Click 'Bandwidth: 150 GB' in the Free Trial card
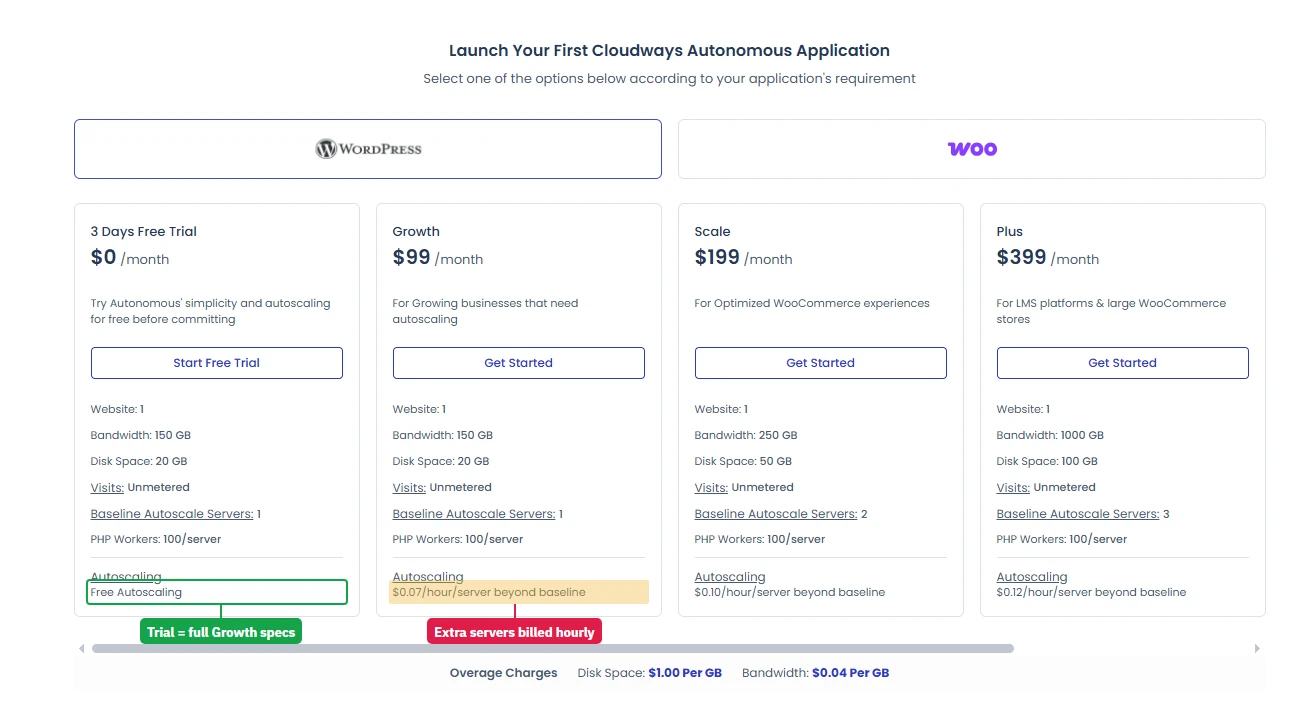The height and width of the screenshot is (705, 1295). [x=141, y=435]
